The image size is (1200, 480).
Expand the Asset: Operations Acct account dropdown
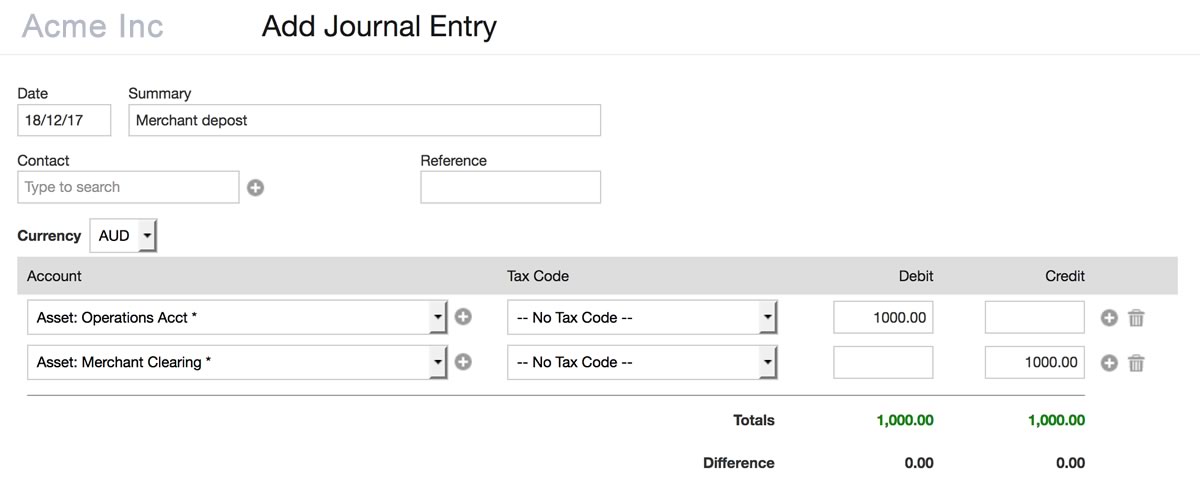click(437, 317)
